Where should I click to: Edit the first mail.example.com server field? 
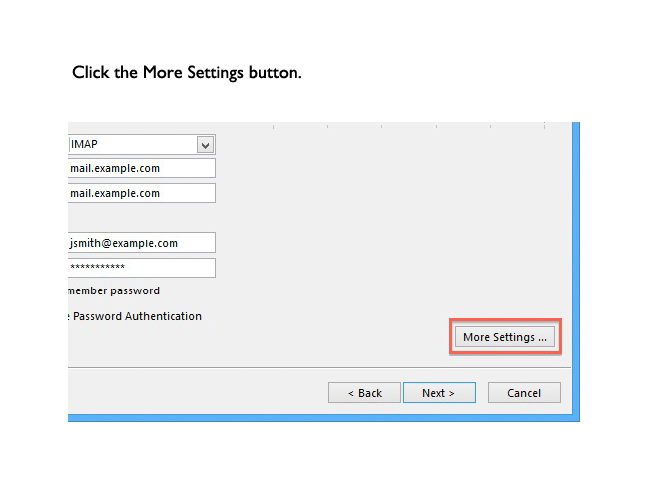142,168
